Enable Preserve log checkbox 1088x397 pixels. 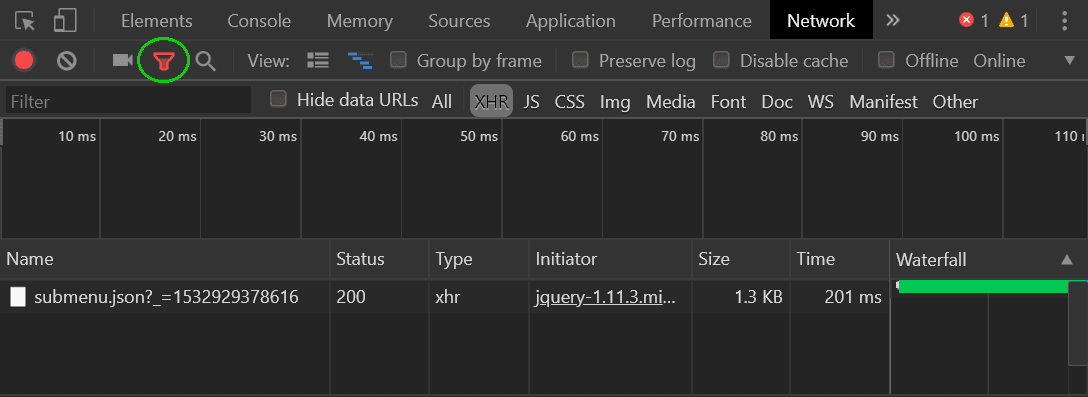[580, 60]
